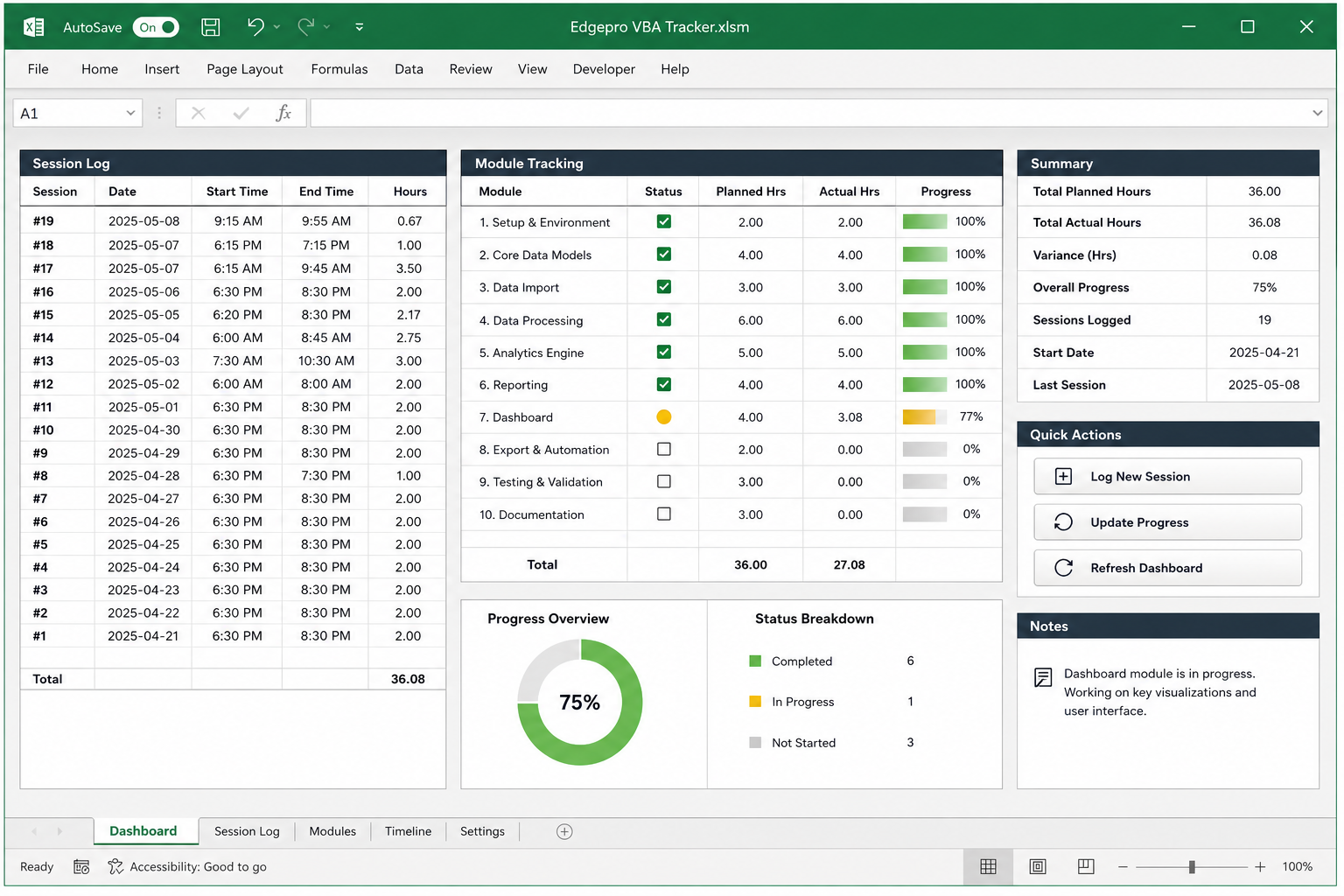The width and height of the screenshot is (1344, 896).
Task: Click the zoom in plus icon
Action: [1260, 867]
